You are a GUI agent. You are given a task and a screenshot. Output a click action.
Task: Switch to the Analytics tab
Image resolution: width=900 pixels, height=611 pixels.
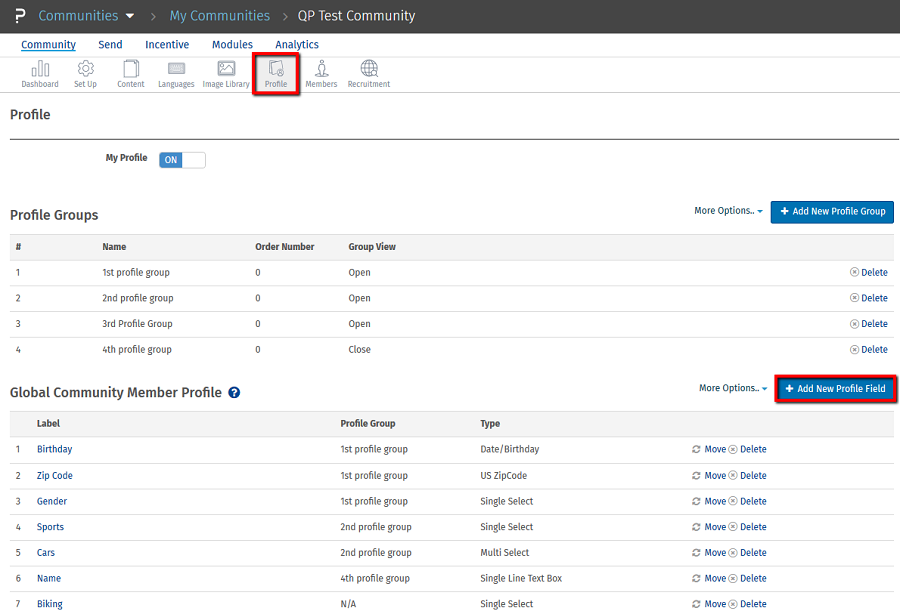tap(297, 45)
